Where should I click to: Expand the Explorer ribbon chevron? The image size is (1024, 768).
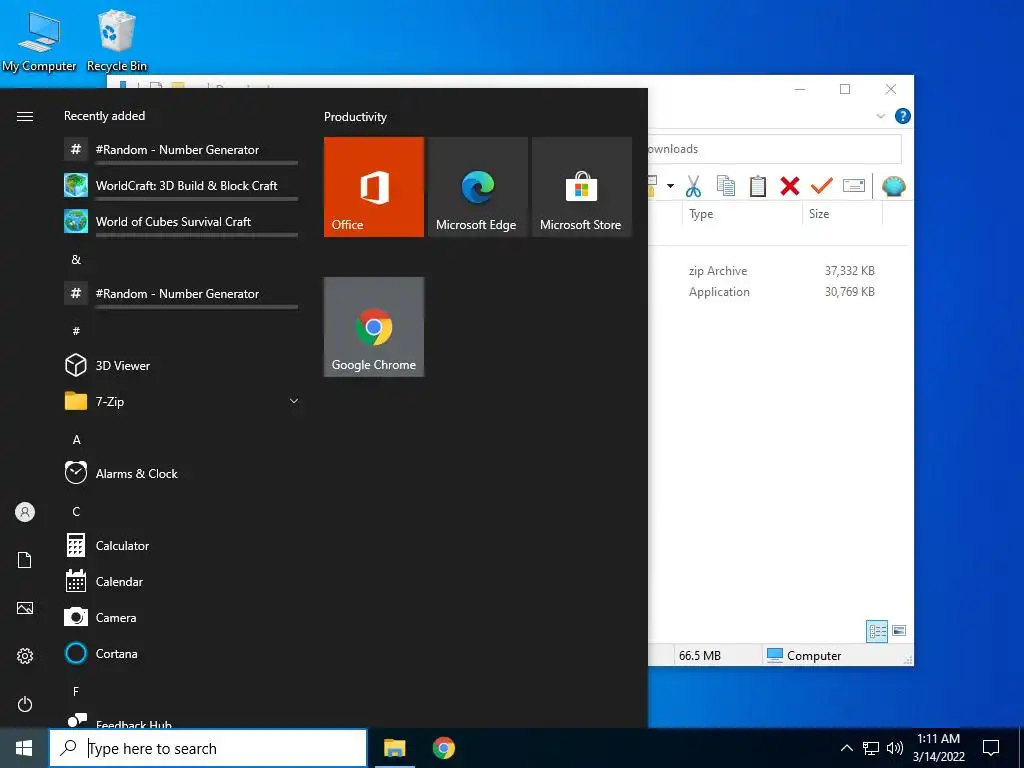(x=880, y=116)
